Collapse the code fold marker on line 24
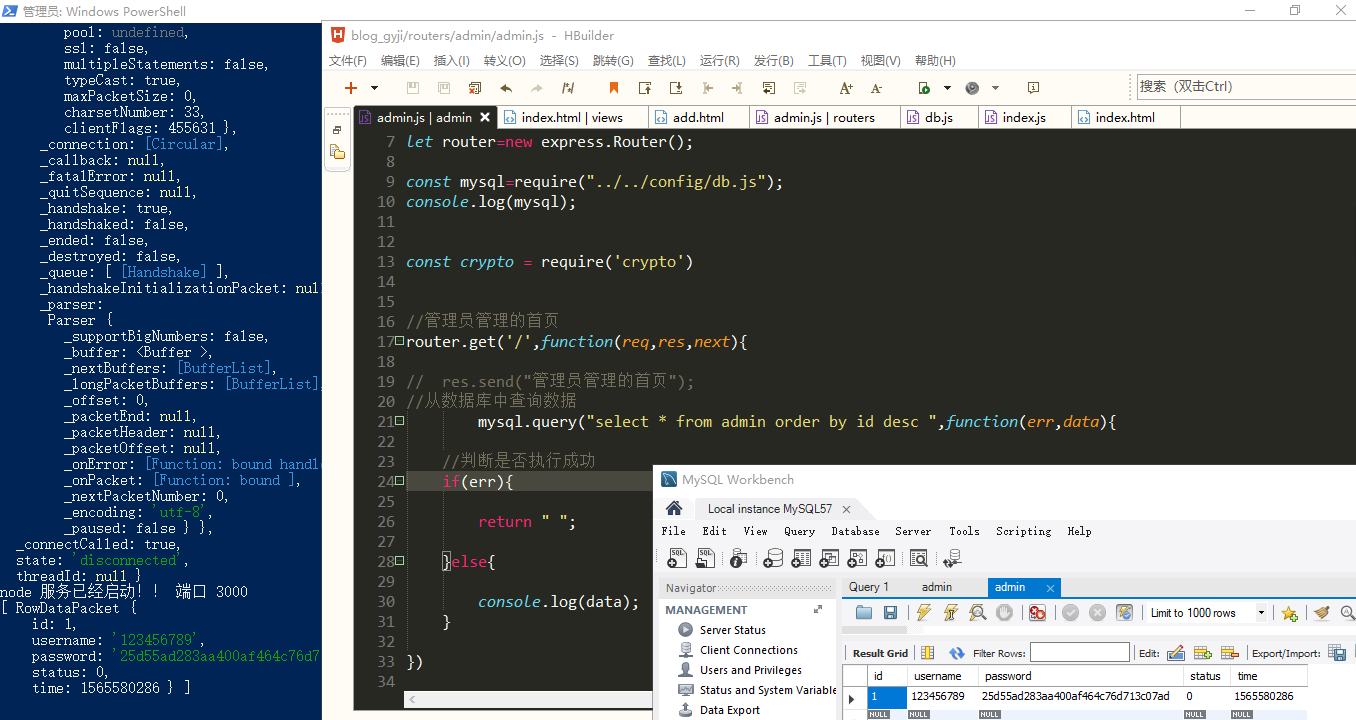The height and width of the screenshot is (720, 1356). [x=399, y=482]
